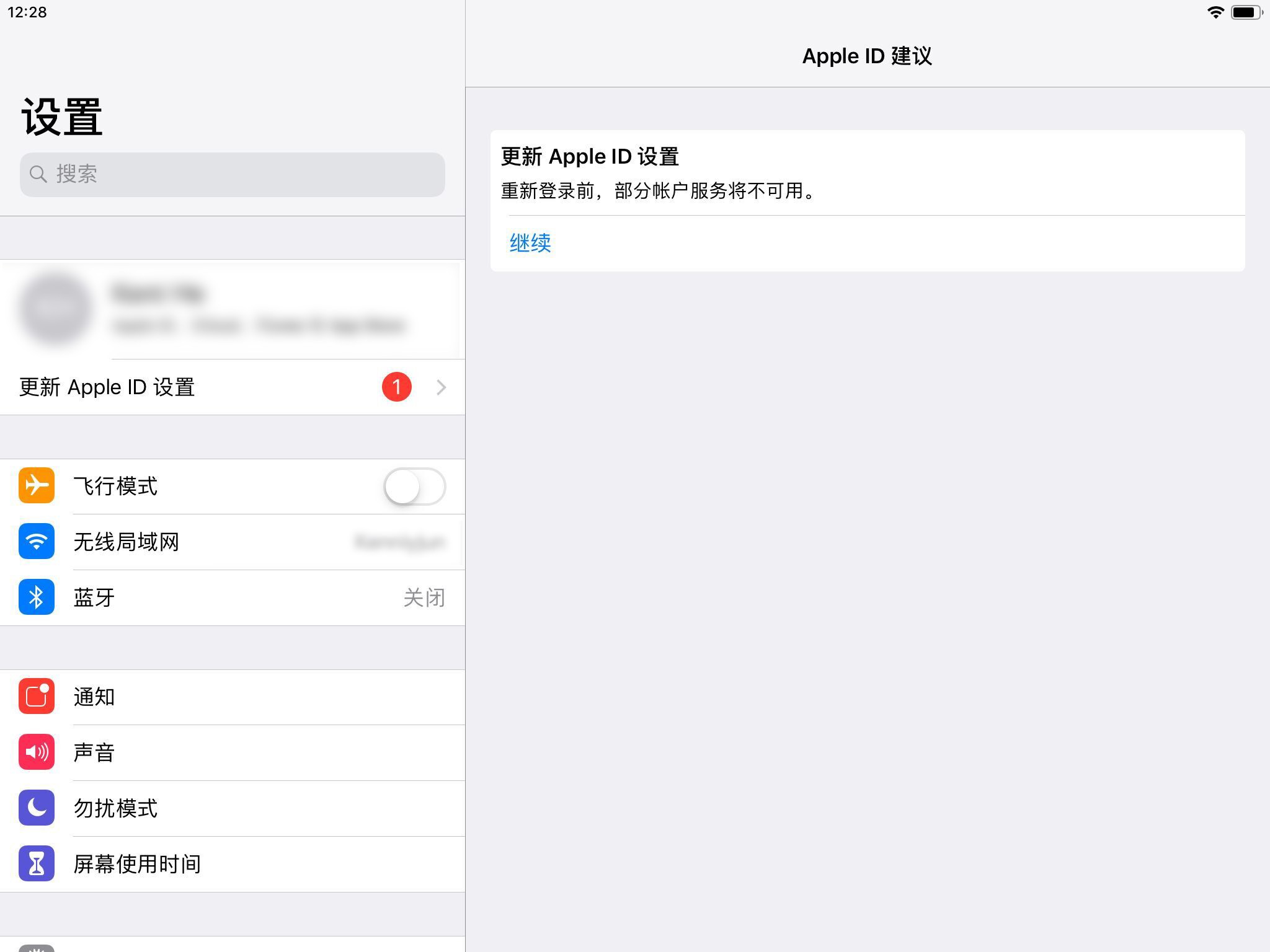Tap the Wi-Fi status bar indicator

point(1215,12)
